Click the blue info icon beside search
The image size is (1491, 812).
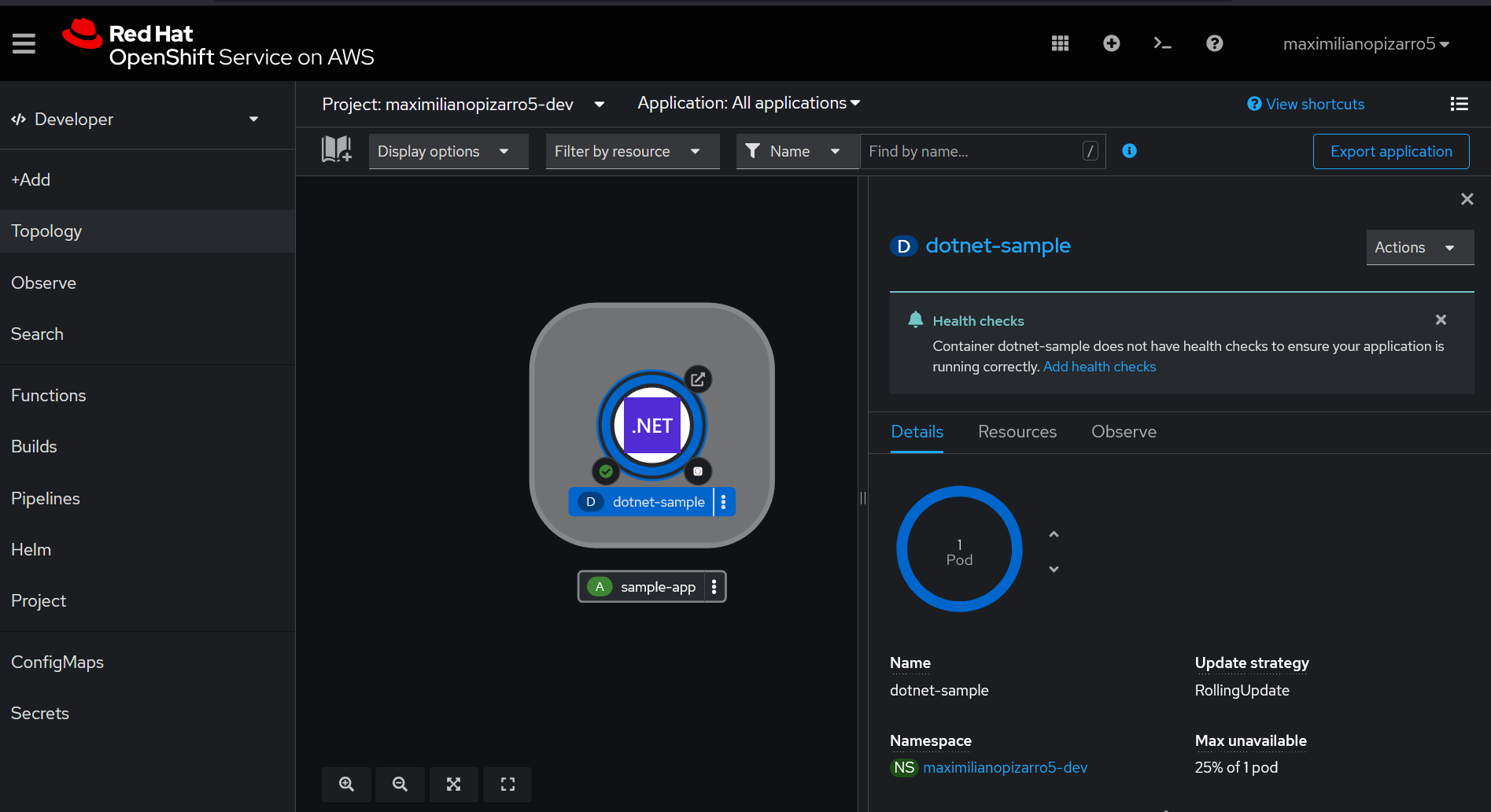1129,151
